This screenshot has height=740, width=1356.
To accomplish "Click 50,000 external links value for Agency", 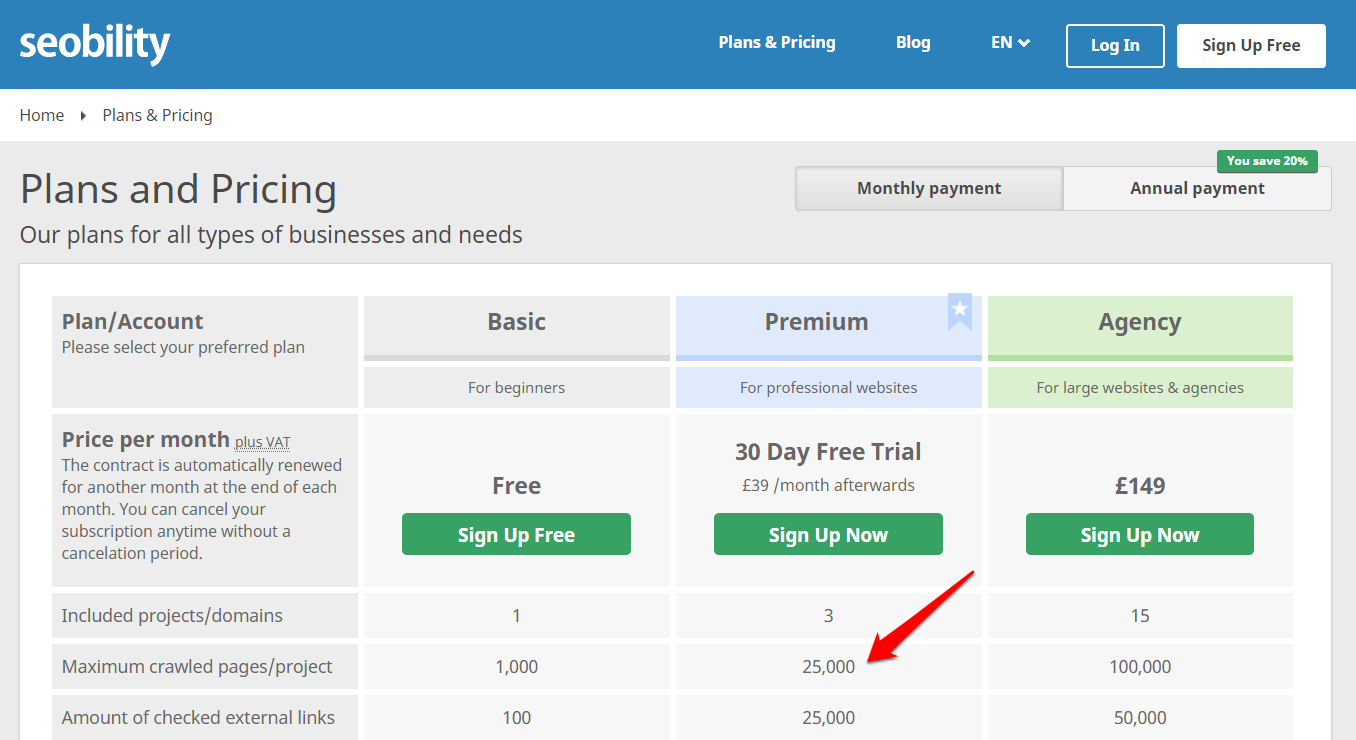I will (x=1140, y=718).
